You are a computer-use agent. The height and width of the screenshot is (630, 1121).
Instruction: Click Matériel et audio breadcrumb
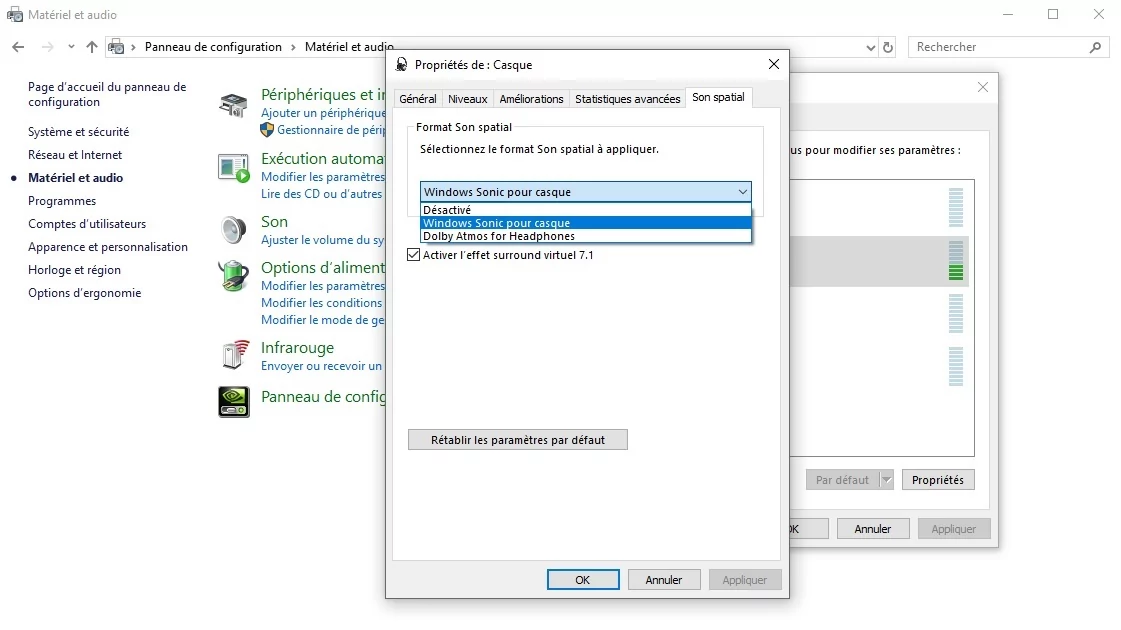click(349, 47)
